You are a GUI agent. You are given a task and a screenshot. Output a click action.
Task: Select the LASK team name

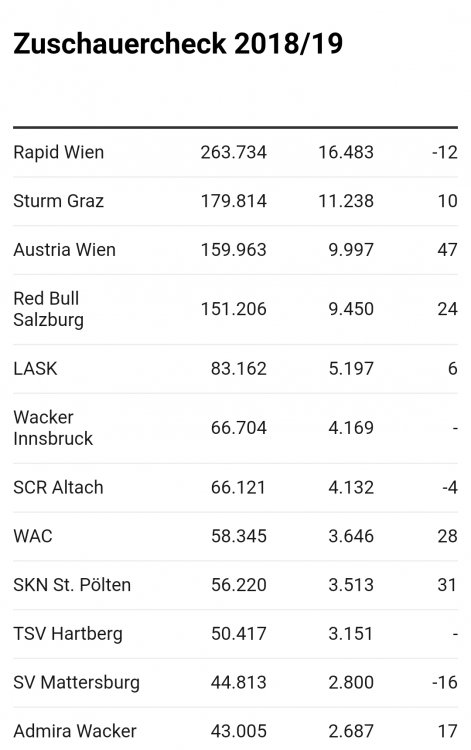[35, 369]
